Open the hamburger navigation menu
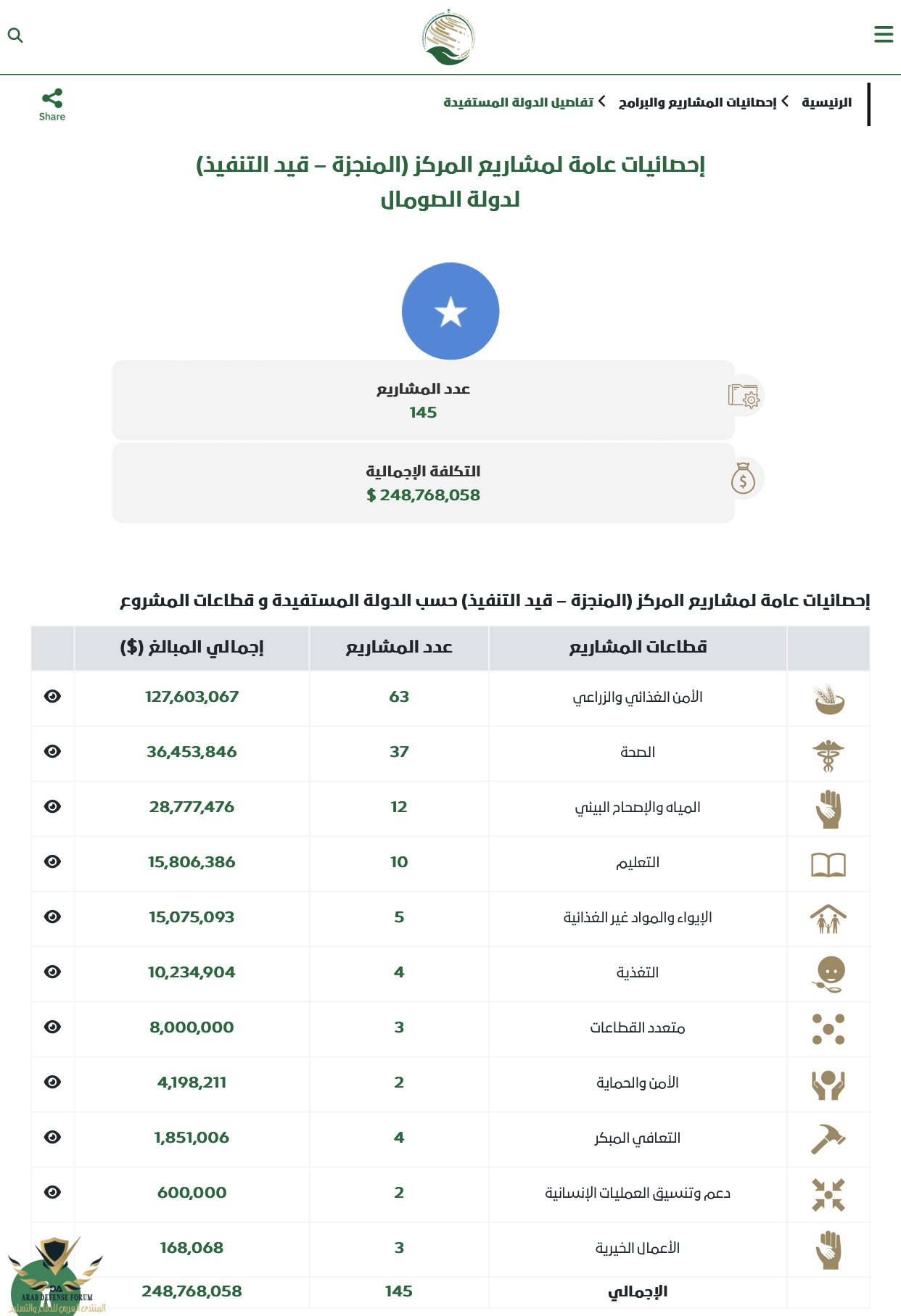 [x=883, y=34]
